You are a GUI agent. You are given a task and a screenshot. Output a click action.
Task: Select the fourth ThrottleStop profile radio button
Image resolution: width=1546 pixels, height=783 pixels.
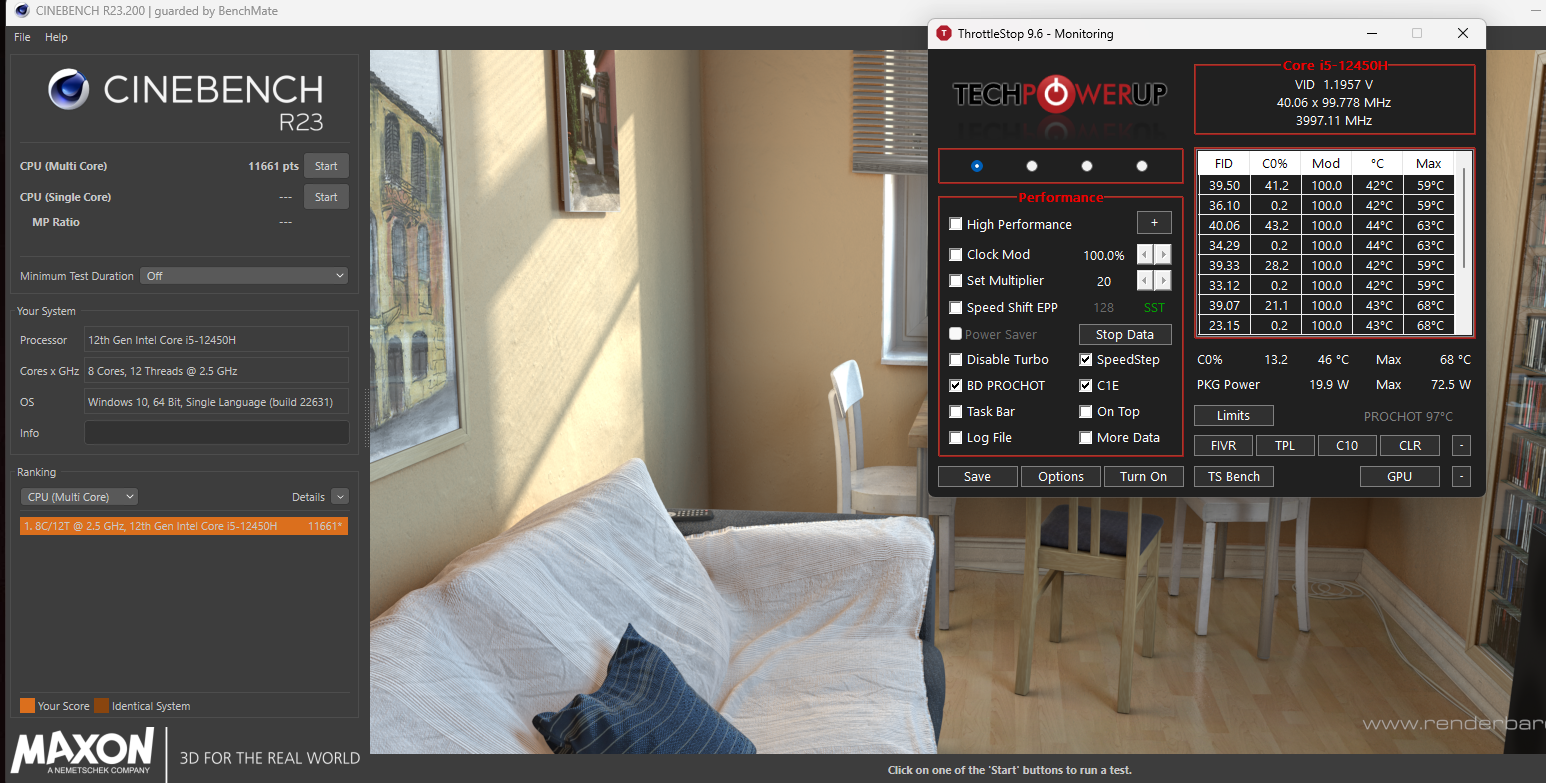(x=1142, y=166)
